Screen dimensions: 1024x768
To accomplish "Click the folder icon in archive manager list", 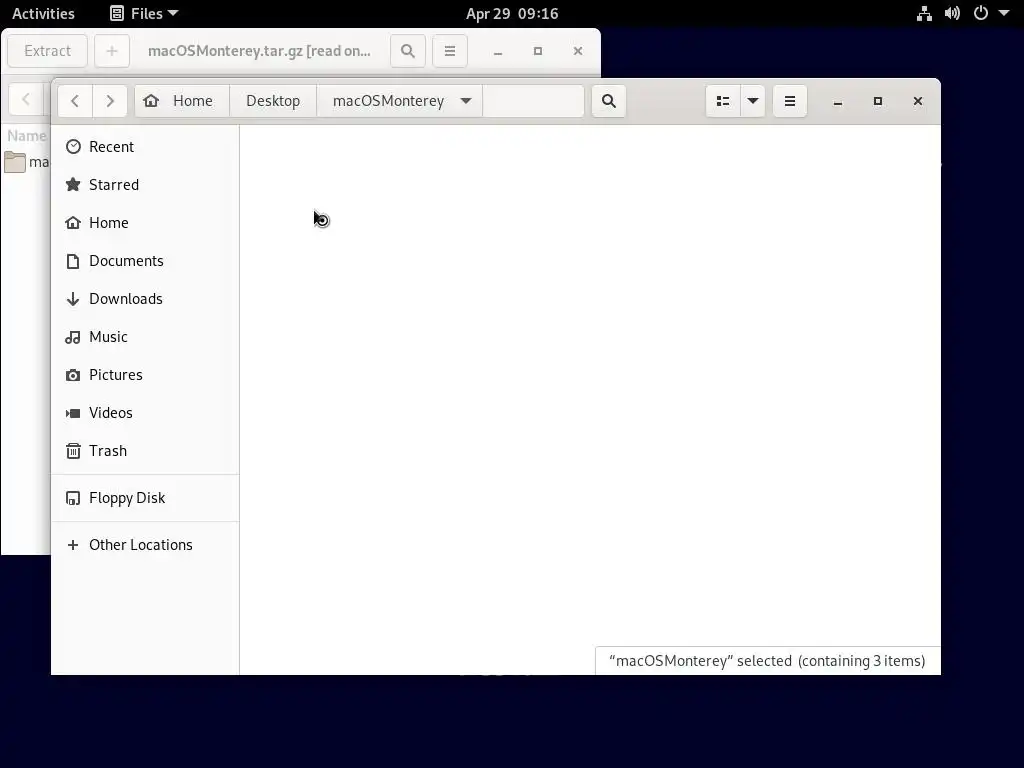I will [x=14, y=162].
